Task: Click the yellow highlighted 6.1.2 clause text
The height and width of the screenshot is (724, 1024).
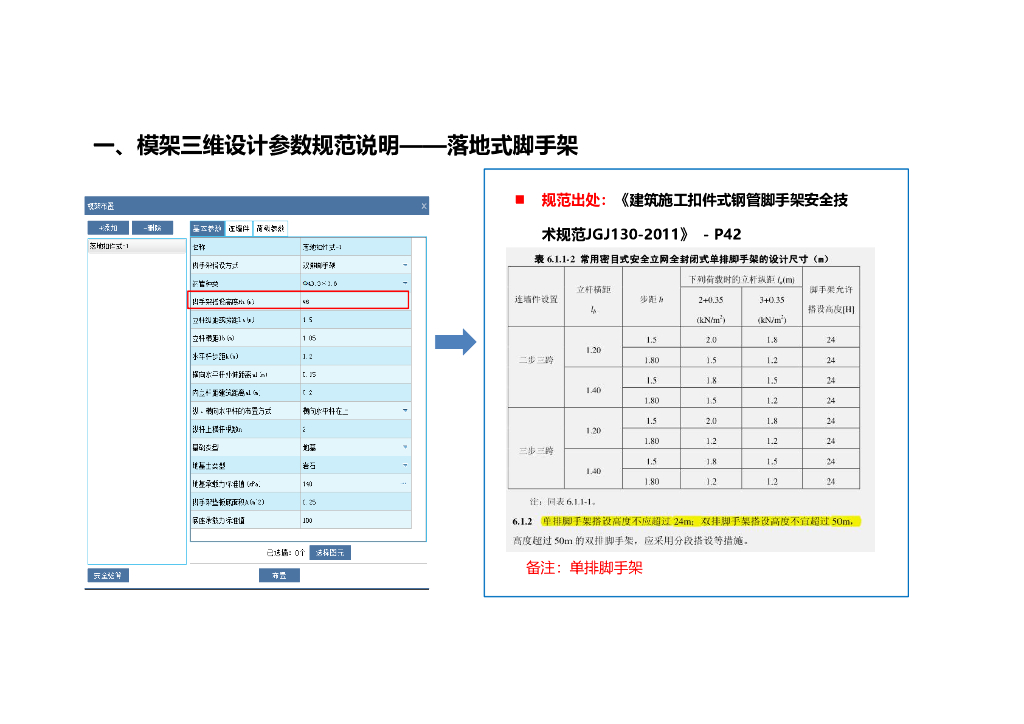Action: coord(701,521)
